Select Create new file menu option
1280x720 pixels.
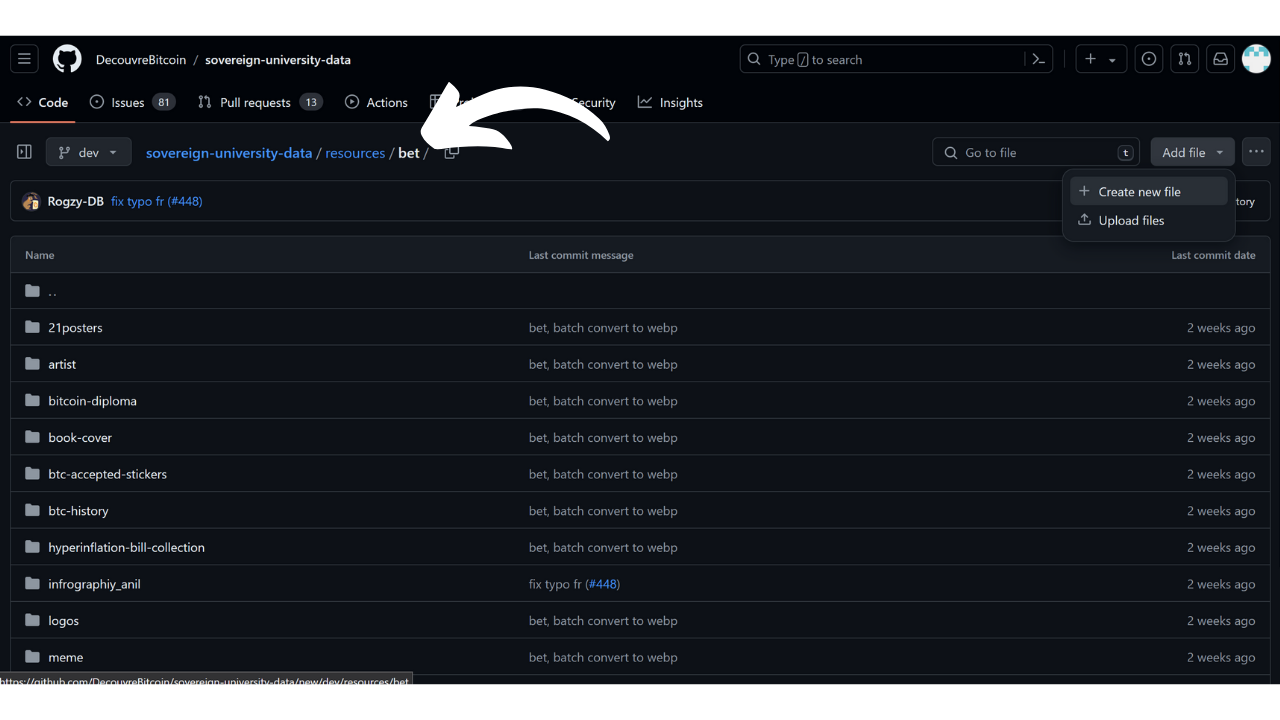pos(1139,191)
